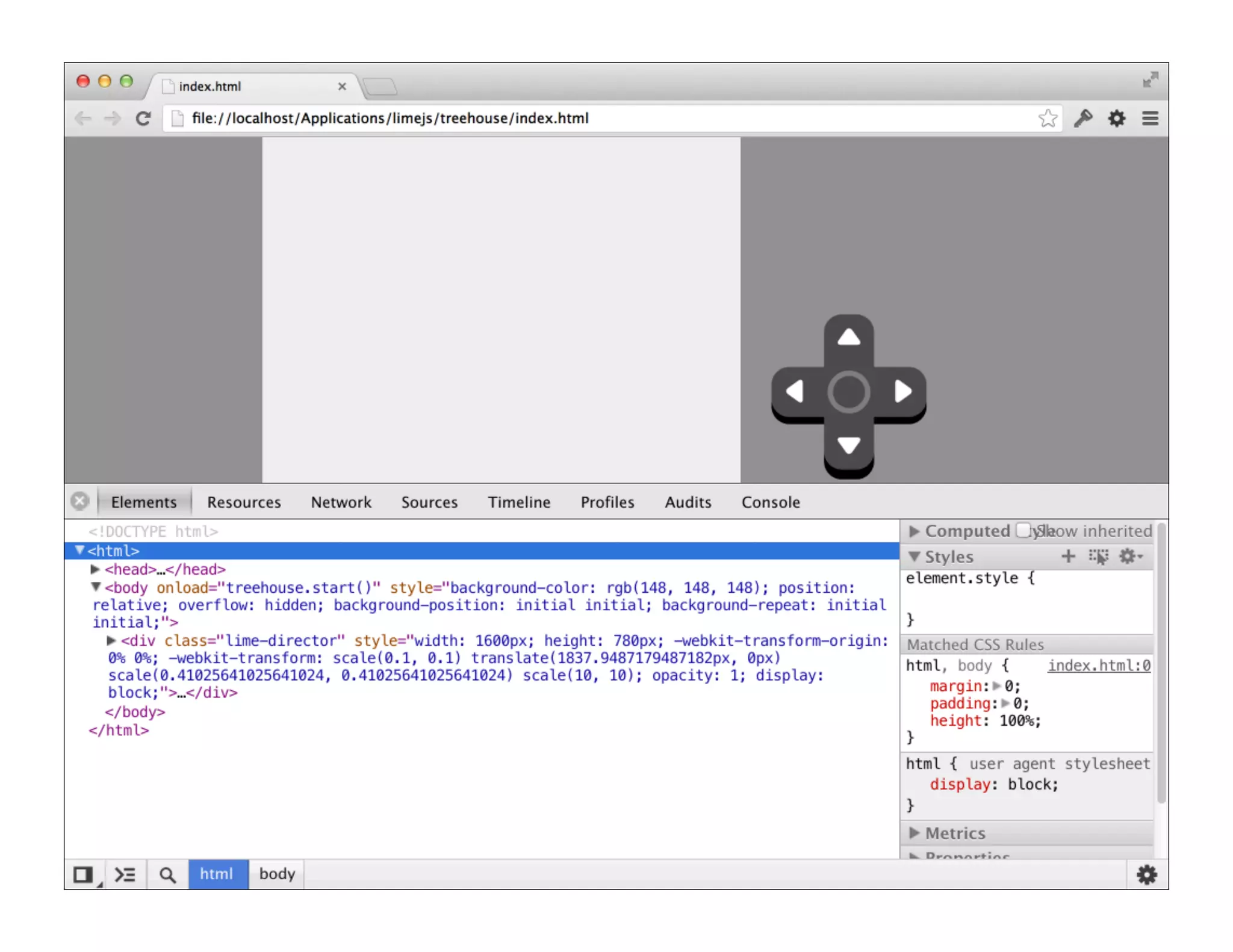Select the closing </body> tag line
1233x952 pixels.
coord(135,712)
